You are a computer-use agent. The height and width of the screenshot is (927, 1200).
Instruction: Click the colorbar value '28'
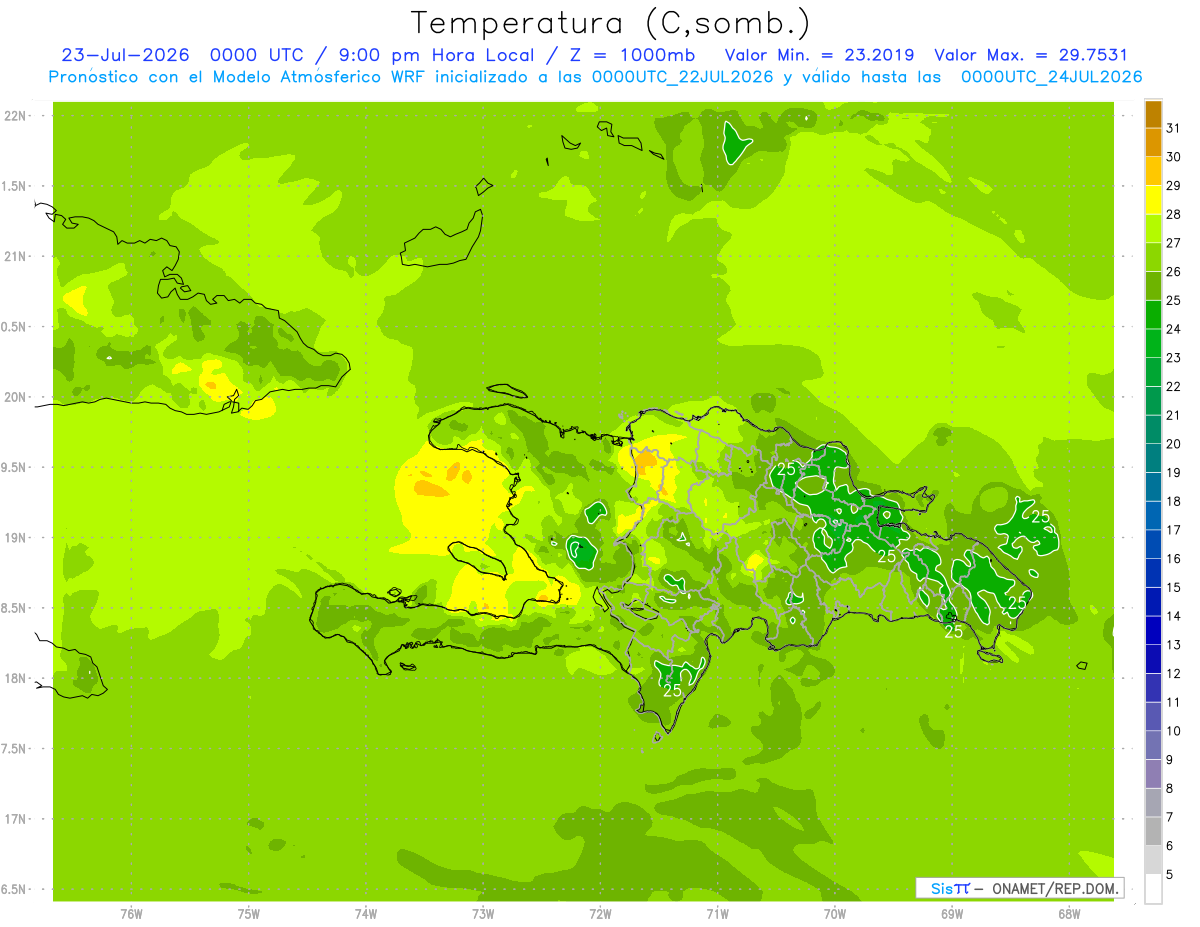pyautogui.click(x=1173, y=214)
